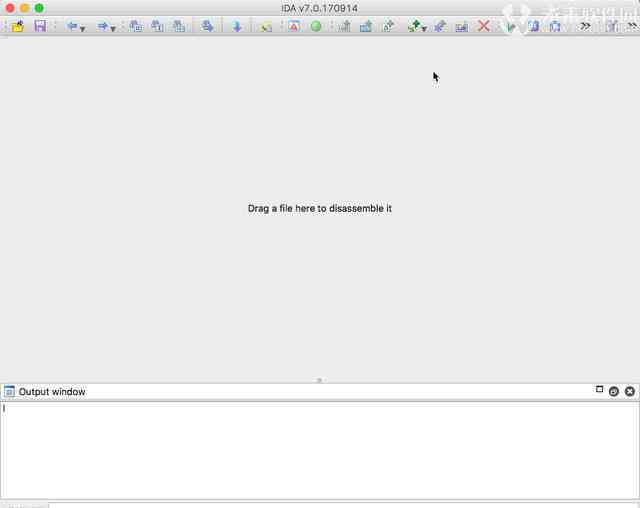640x508 pixels.
Task: Click the Output window title label
Action: pos(52,392)
